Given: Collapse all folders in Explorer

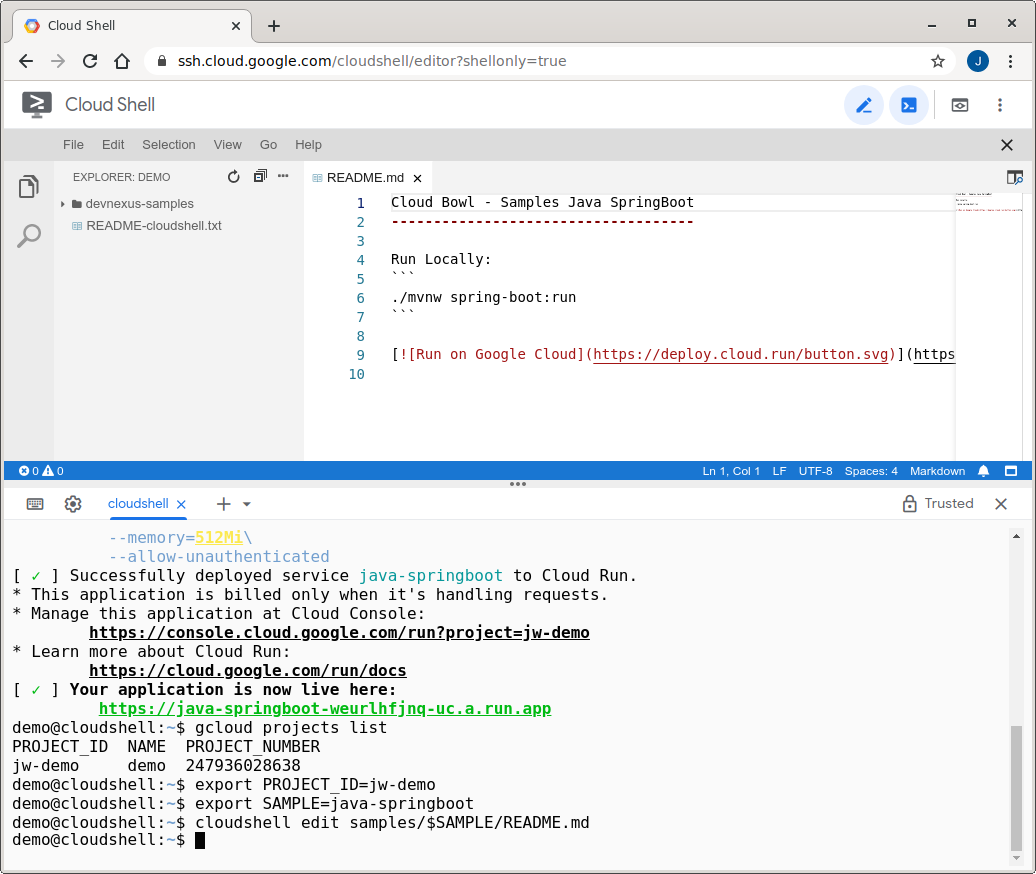Looking at the screenshot, I should 260,177.
